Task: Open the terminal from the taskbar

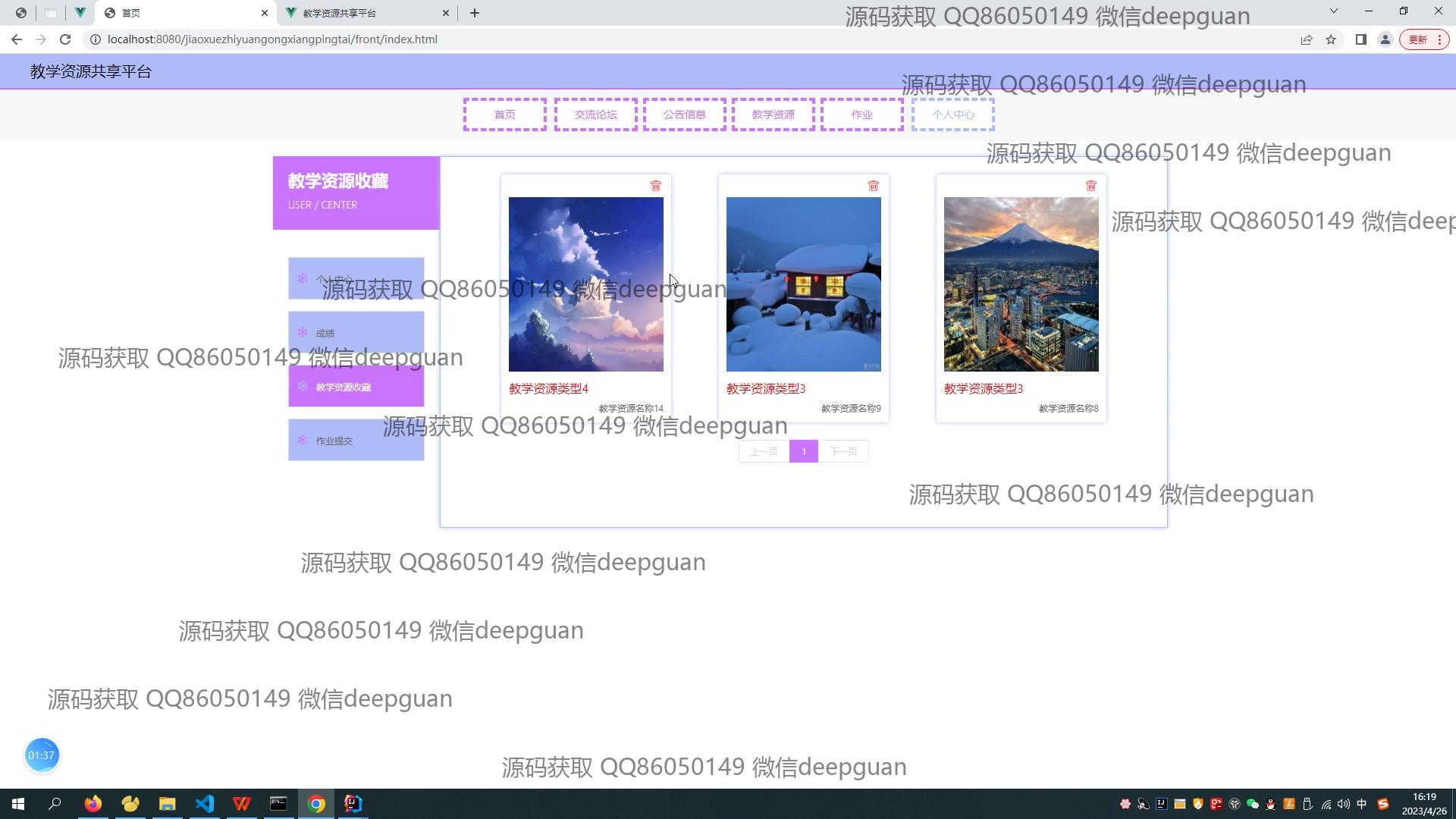Action: pyautogui.click(x=279, y=804)
